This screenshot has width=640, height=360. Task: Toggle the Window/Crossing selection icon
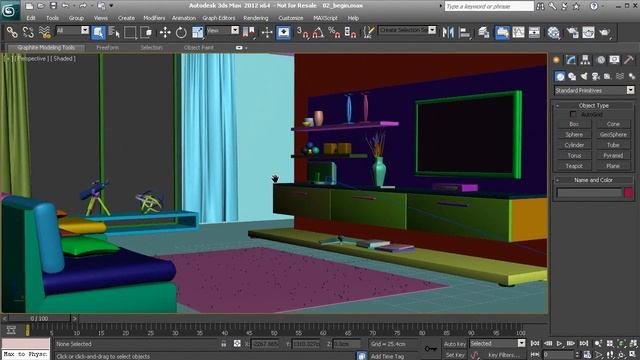(x=146, y=32)
